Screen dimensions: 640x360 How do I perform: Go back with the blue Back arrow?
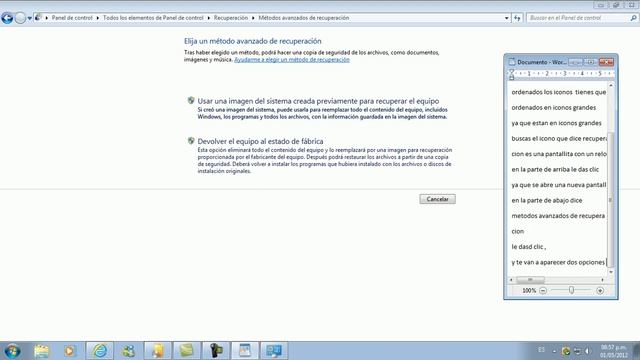(x=7, y=18)
